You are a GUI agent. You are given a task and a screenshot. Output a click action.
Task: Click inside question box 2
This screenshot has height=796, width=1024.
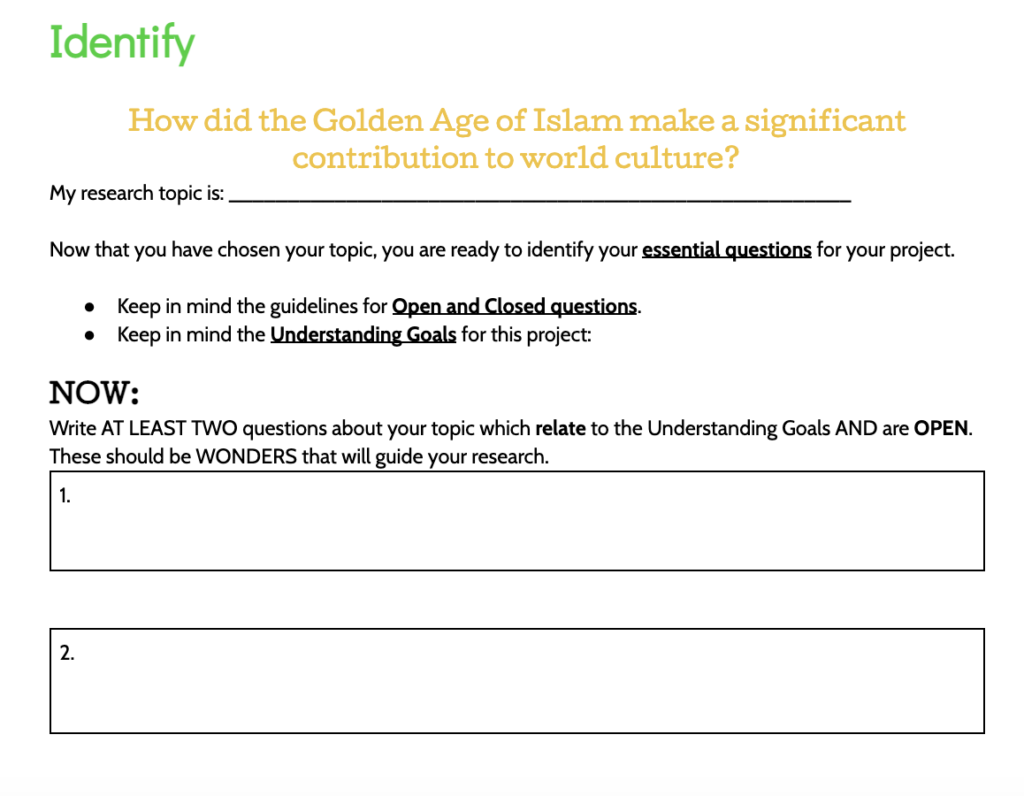tap(517, 681)
